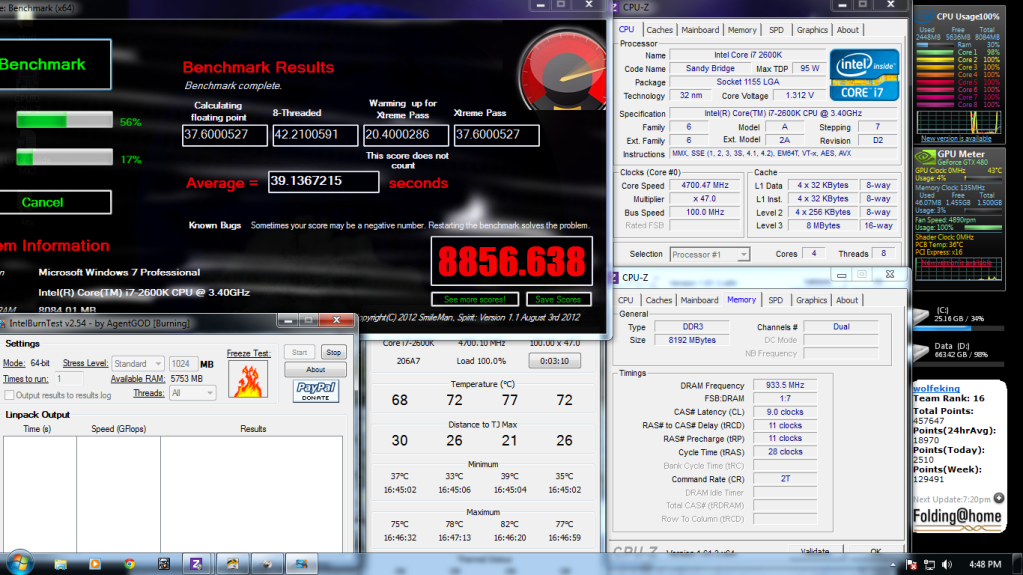Open the volume speaker tray icon

(x=947, y=565)
